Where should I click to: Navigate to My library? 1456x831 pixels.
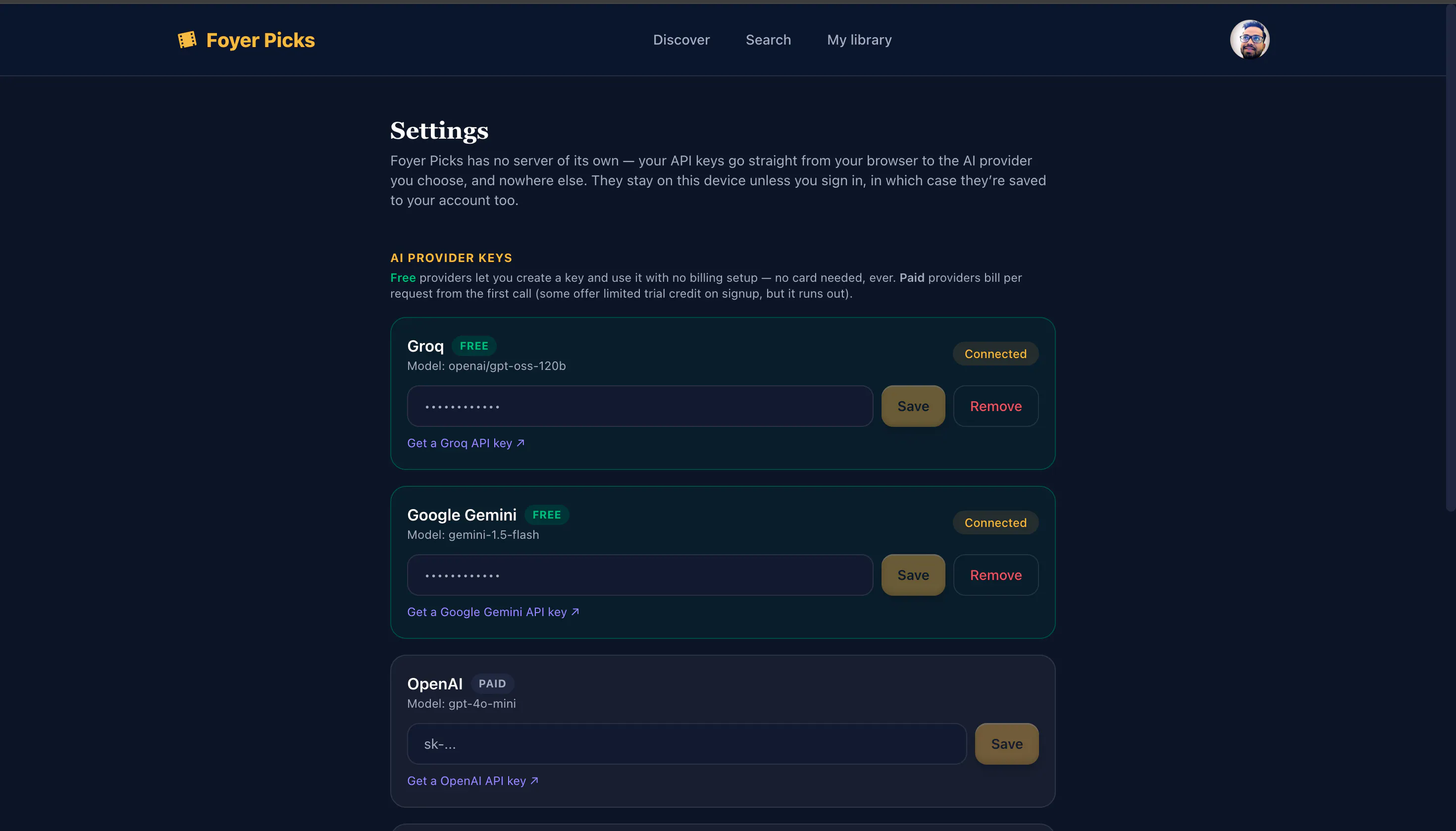point(859,40)
